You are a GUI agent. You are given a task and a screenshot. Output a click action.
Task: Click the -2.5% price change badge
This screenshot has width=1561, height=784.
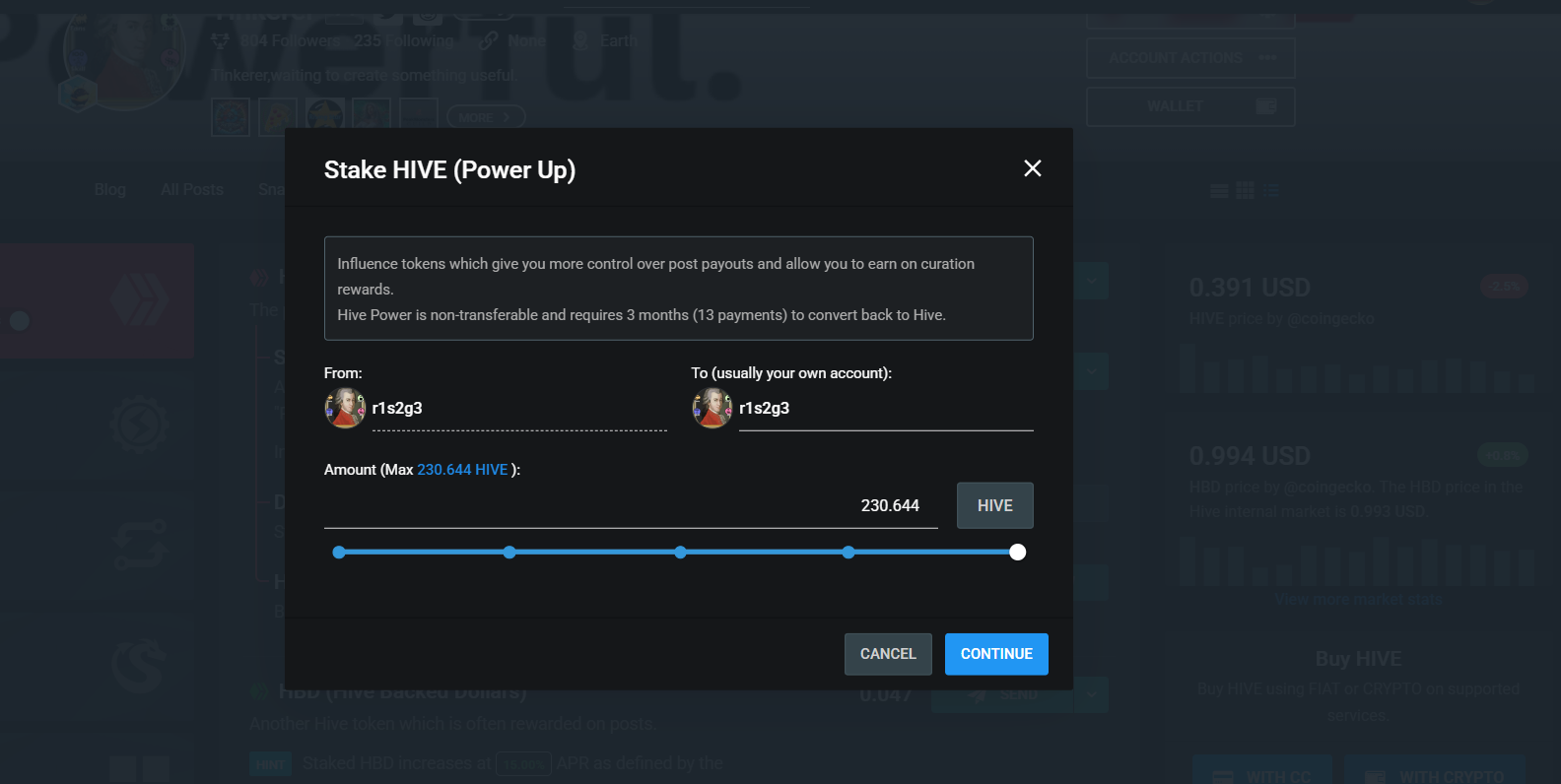(1504, 287)
